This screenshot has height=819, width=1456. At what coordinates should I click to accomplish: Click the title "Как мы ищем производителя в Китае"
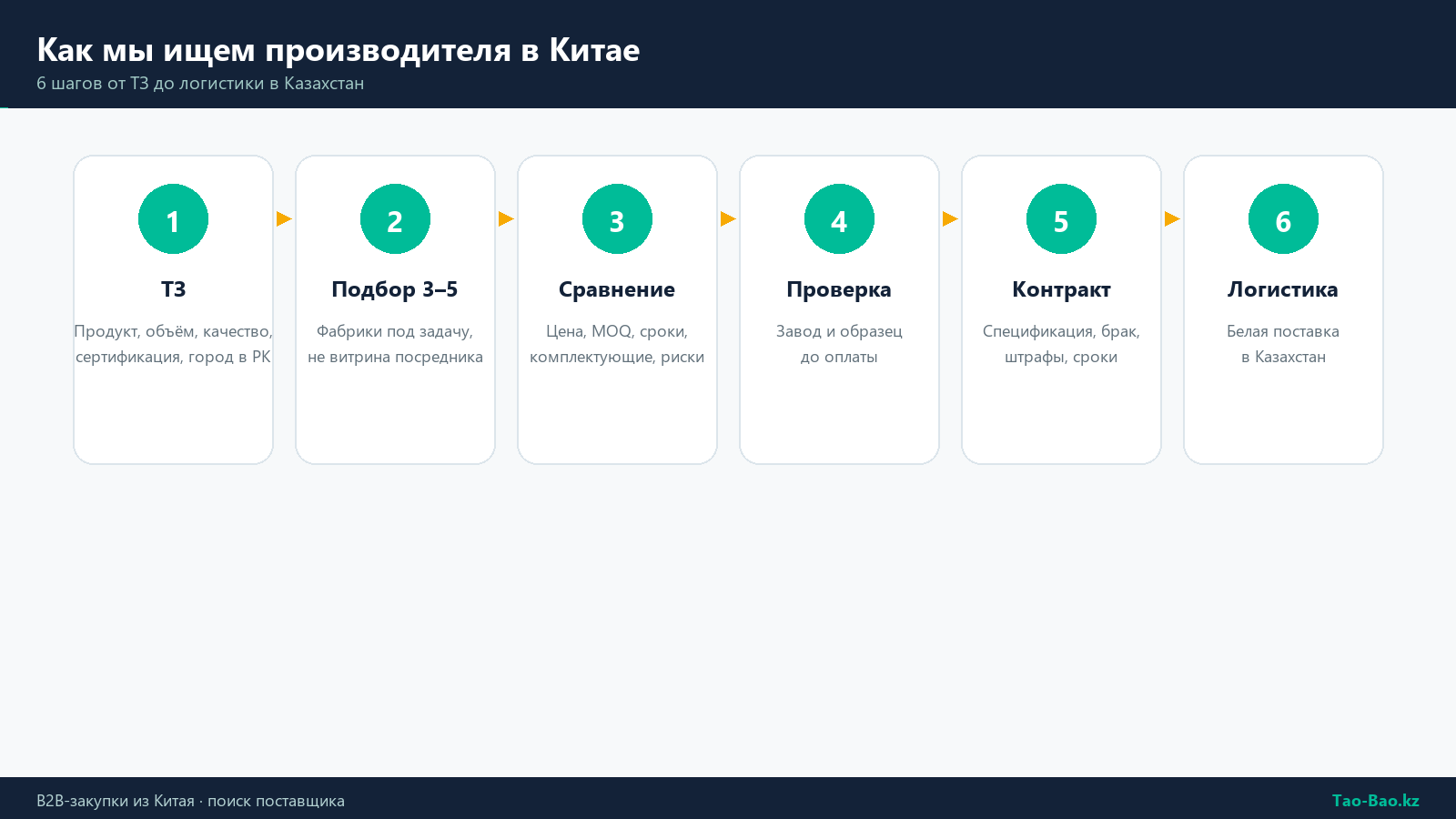(339, 50)
